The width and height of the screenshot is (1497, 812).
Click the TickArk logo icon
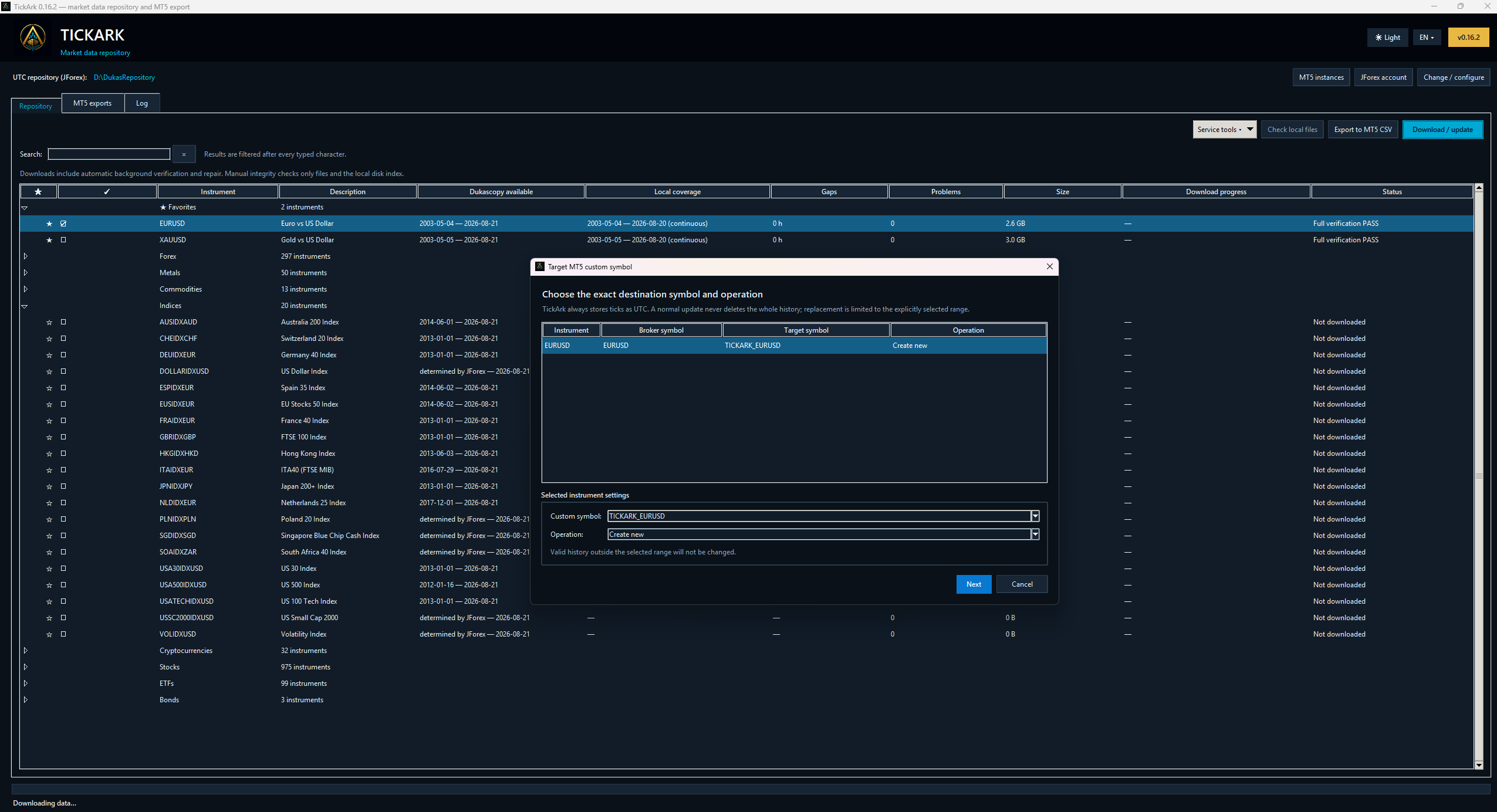tap(33, 38)
